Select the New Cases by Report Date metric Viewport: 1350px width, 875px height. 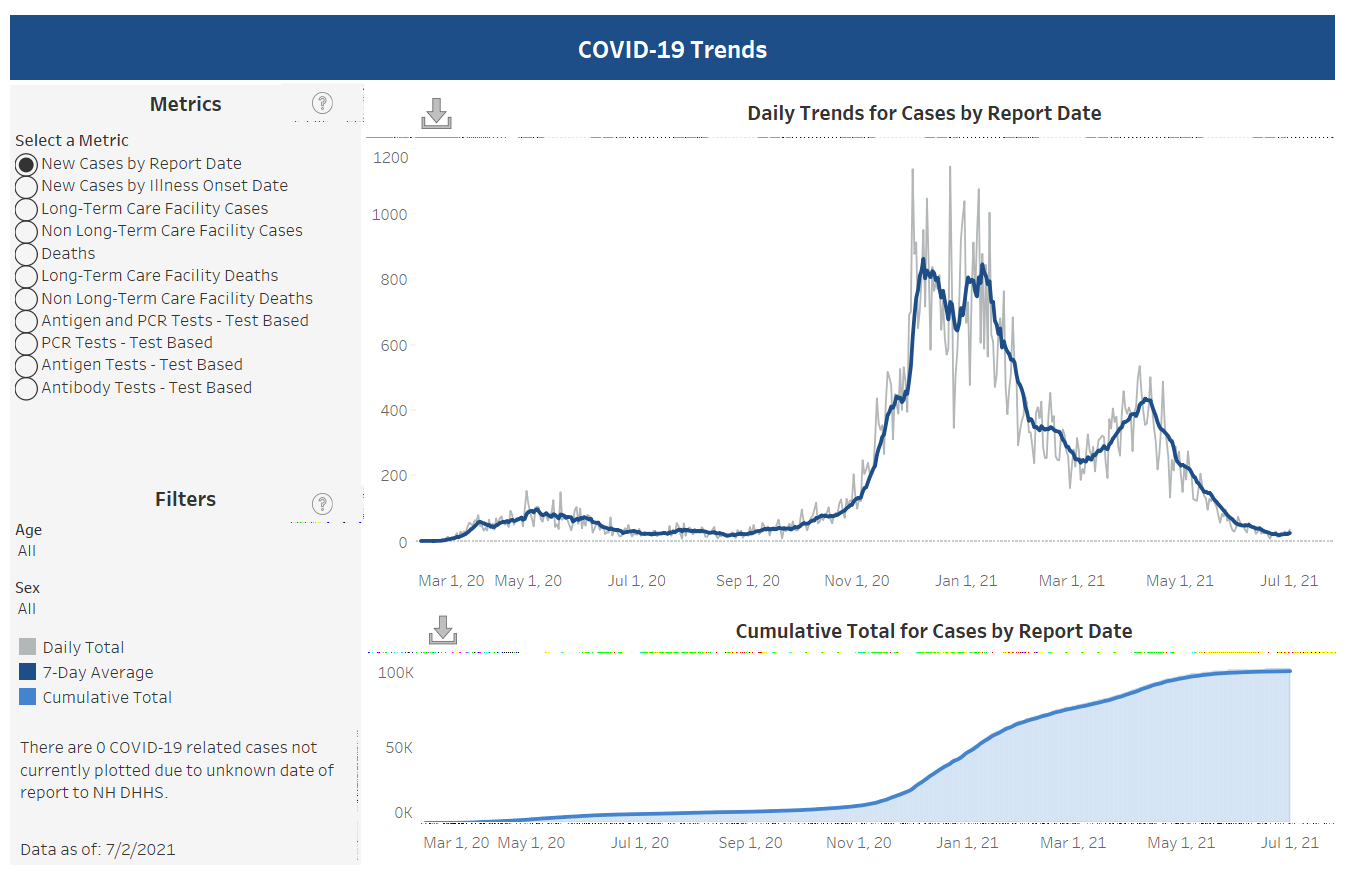point(27,164)
